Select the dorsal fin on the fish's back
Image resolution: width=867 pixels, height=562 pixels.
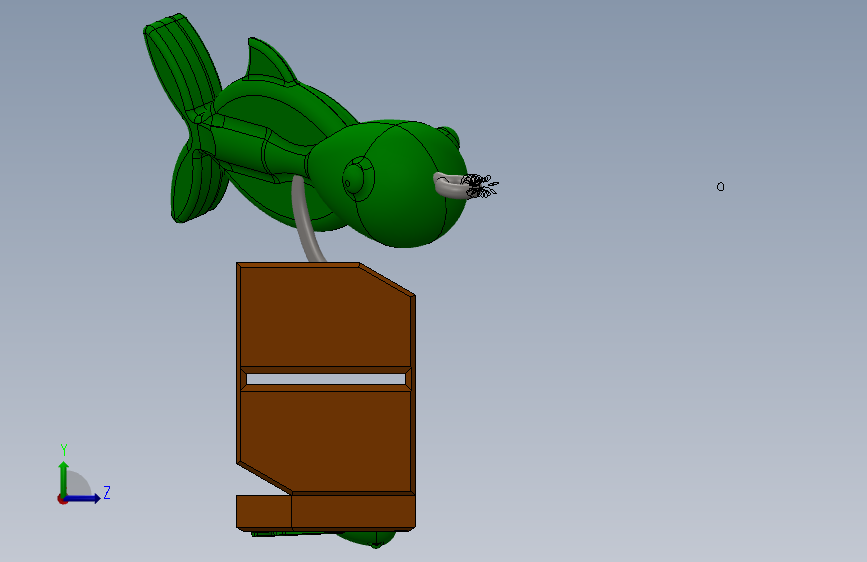pyautogui.click(x=269, y=61)
